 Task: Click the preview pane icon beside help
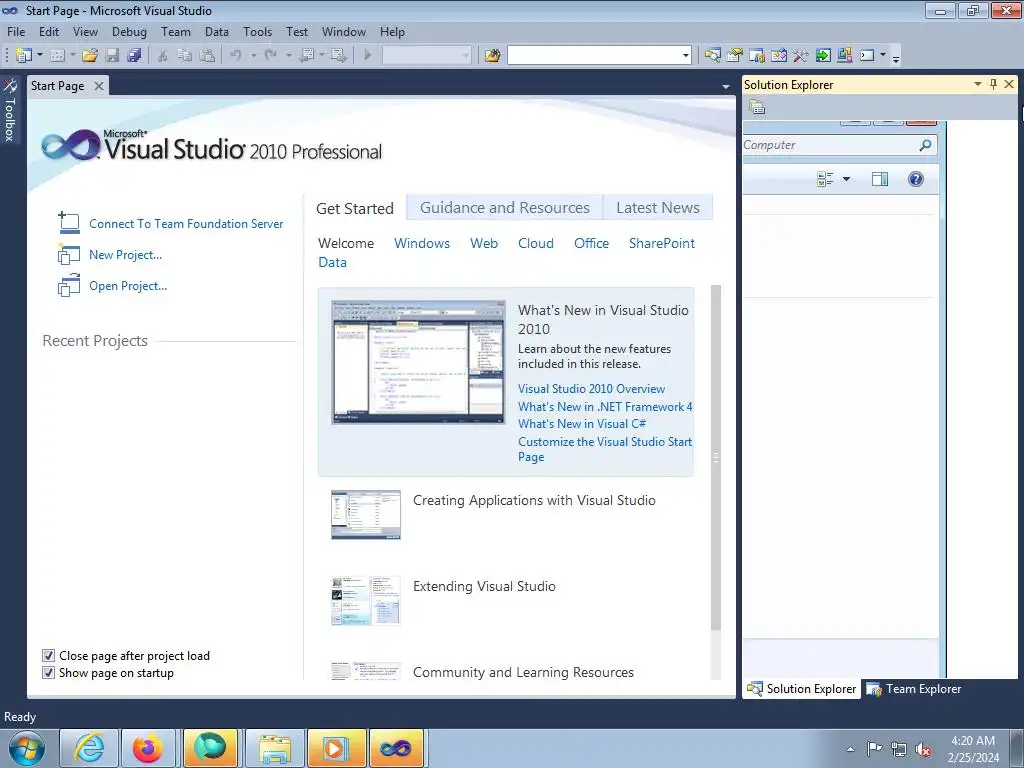880,179
